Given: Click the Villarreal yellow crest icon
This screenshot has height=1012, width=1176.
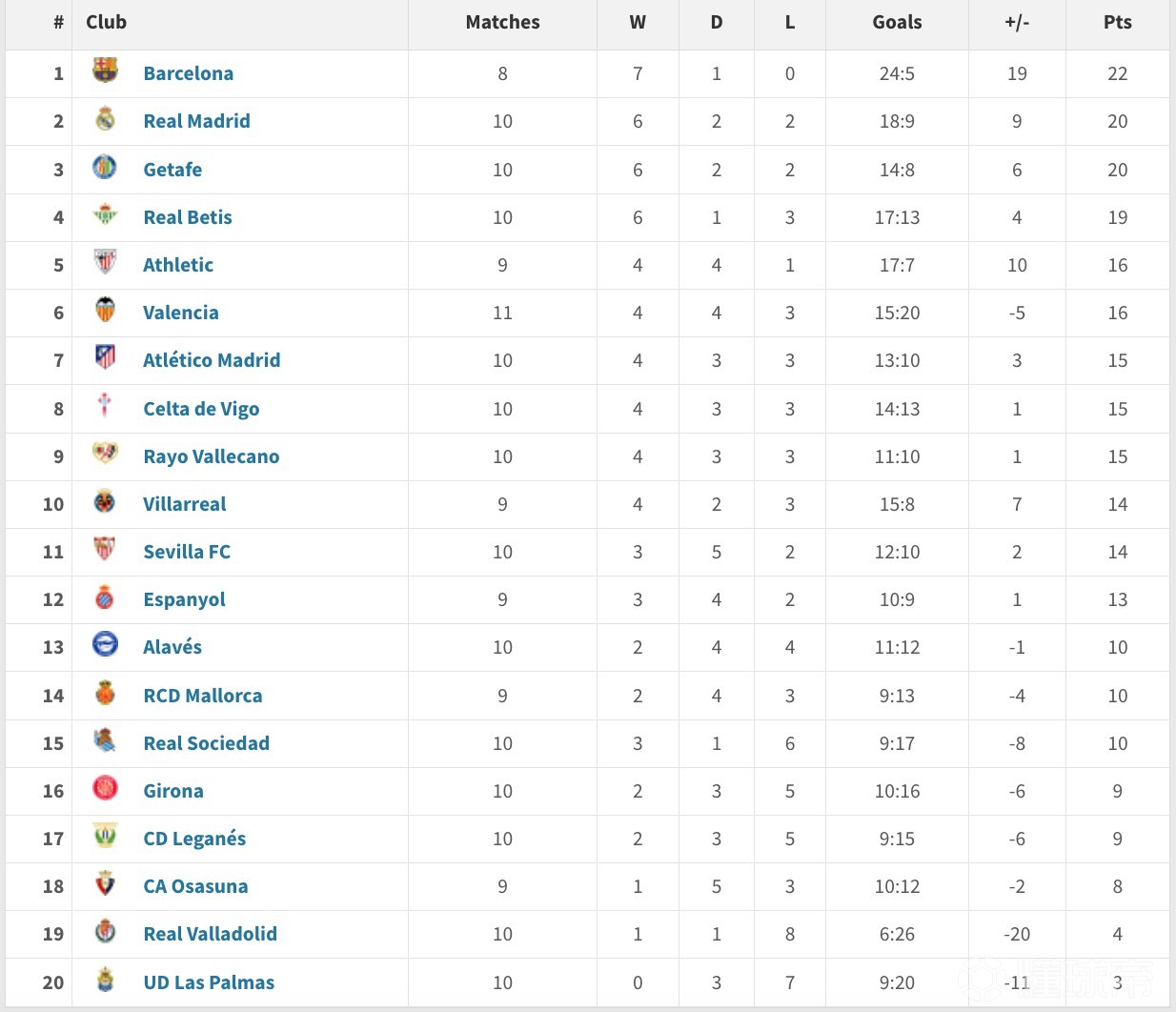Looking at the screenshot, I should (x=105, y=501).
